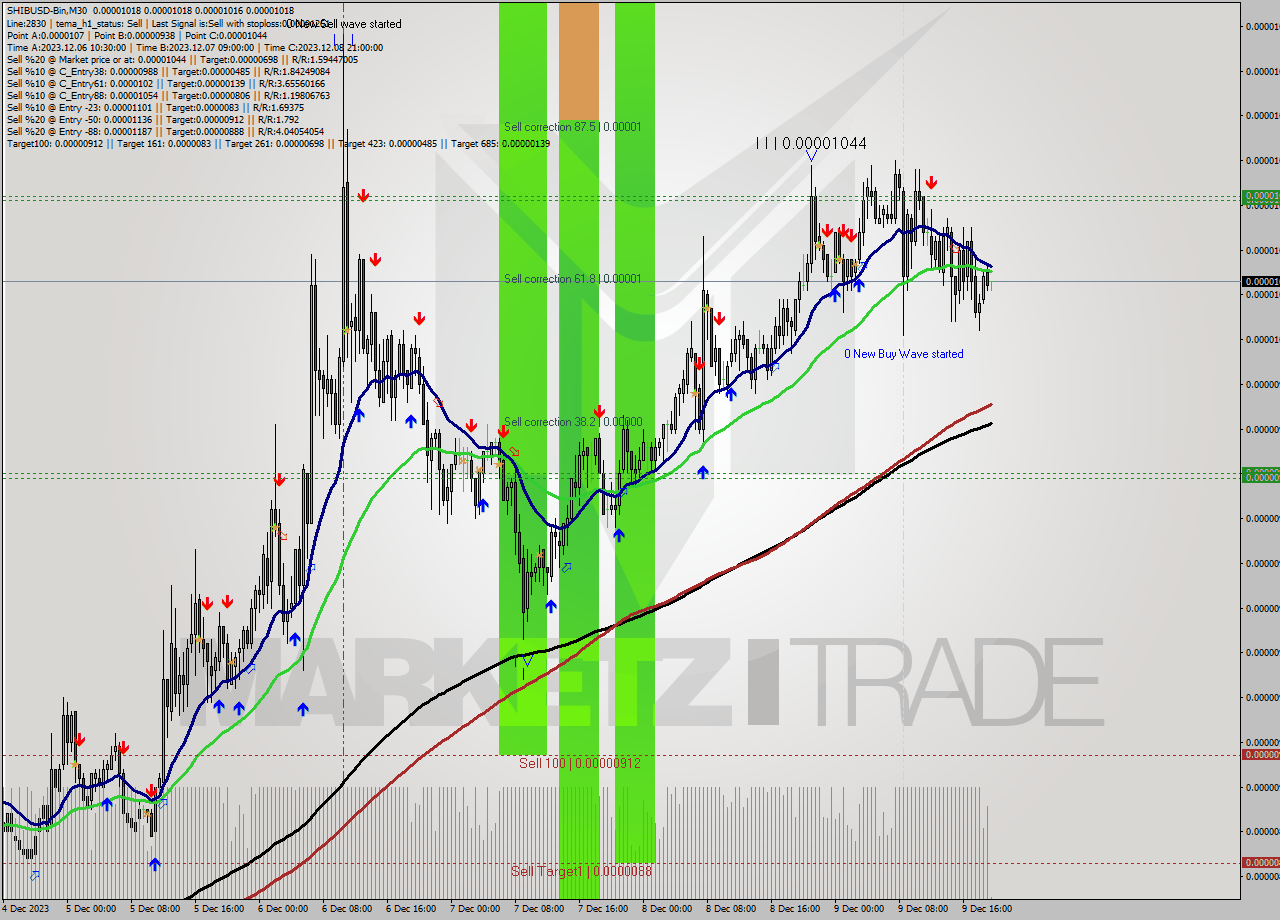Click the Sell %10 @ C_Entry61 line
The width and height of the screenshot is (1280, 920).
tap(165, 83)
